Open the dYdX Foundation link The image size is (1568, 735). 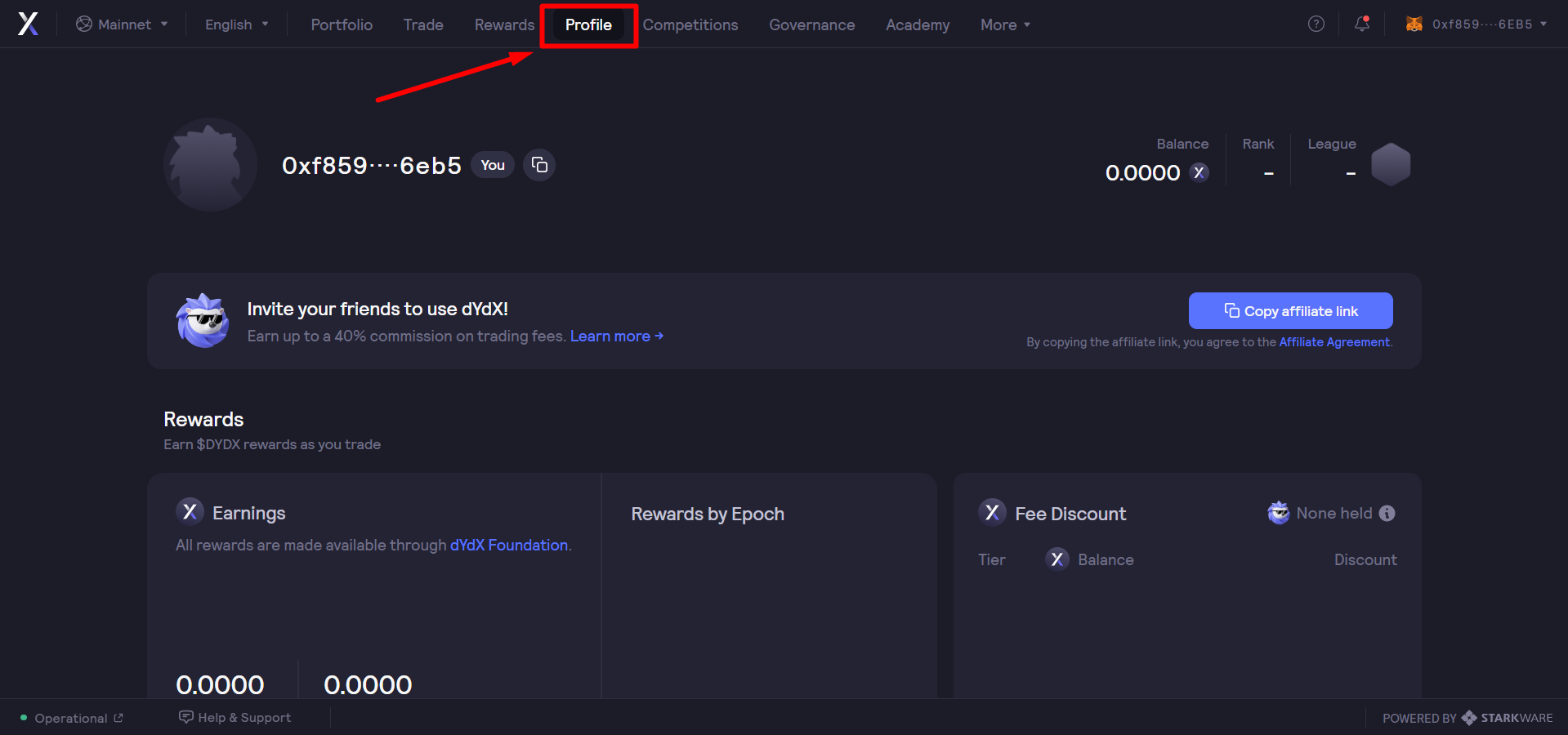tap(509, 545)
